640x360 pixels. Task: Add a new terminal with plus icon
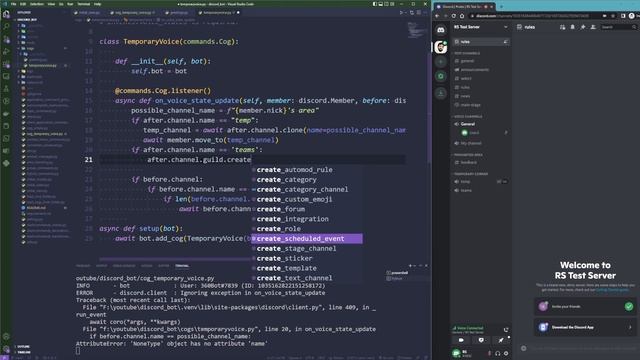(410, 266)
